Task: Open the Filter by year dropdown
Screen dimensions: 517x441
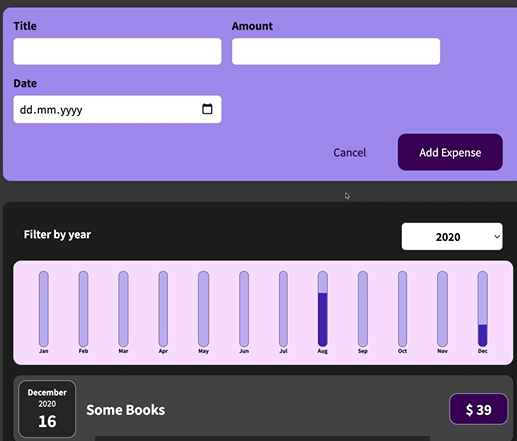Action: [452, 237]
